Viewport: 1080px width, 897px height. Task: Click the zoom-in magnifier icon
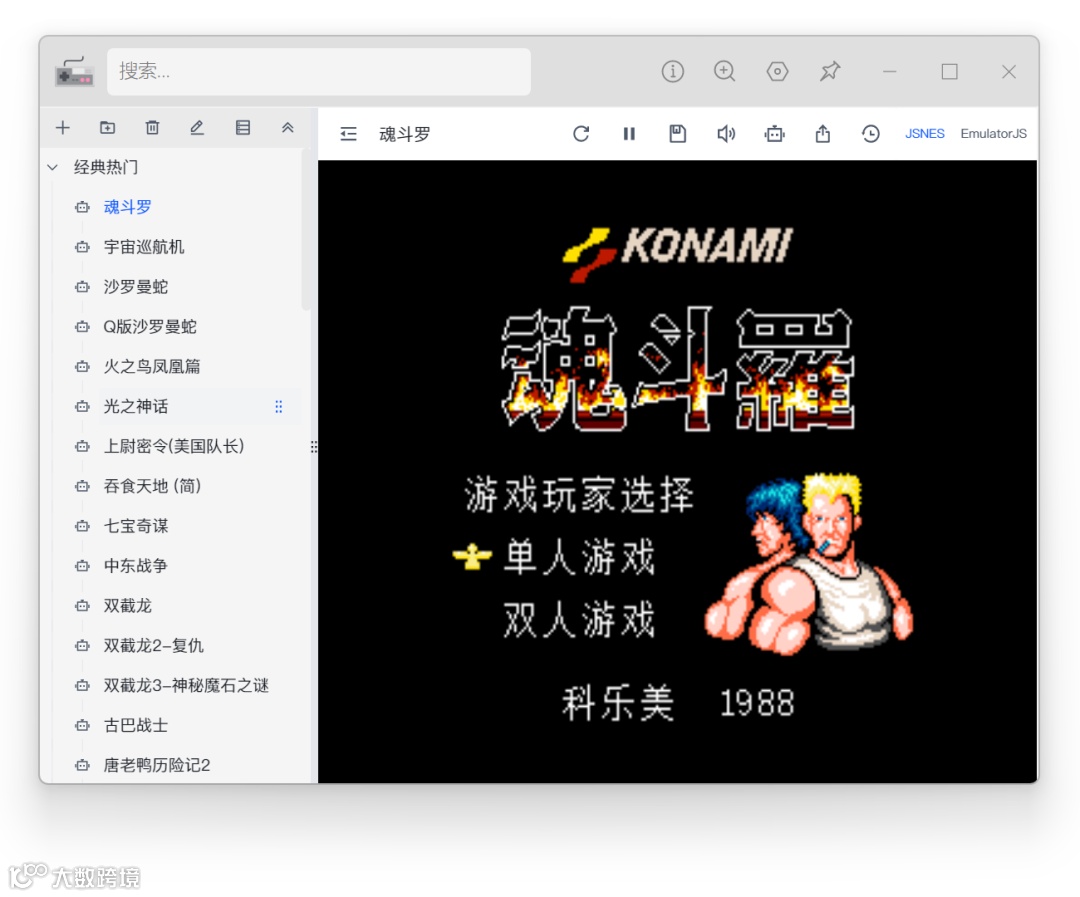pos(724,71)
